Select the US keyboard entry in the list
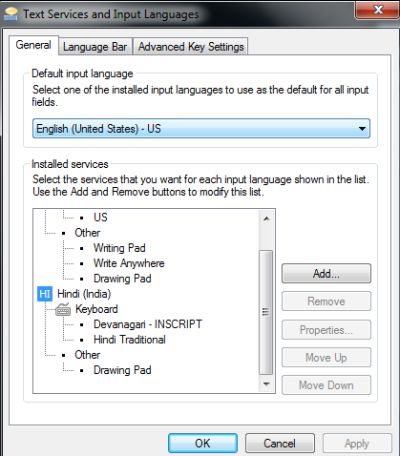 (x=100, y=217)
